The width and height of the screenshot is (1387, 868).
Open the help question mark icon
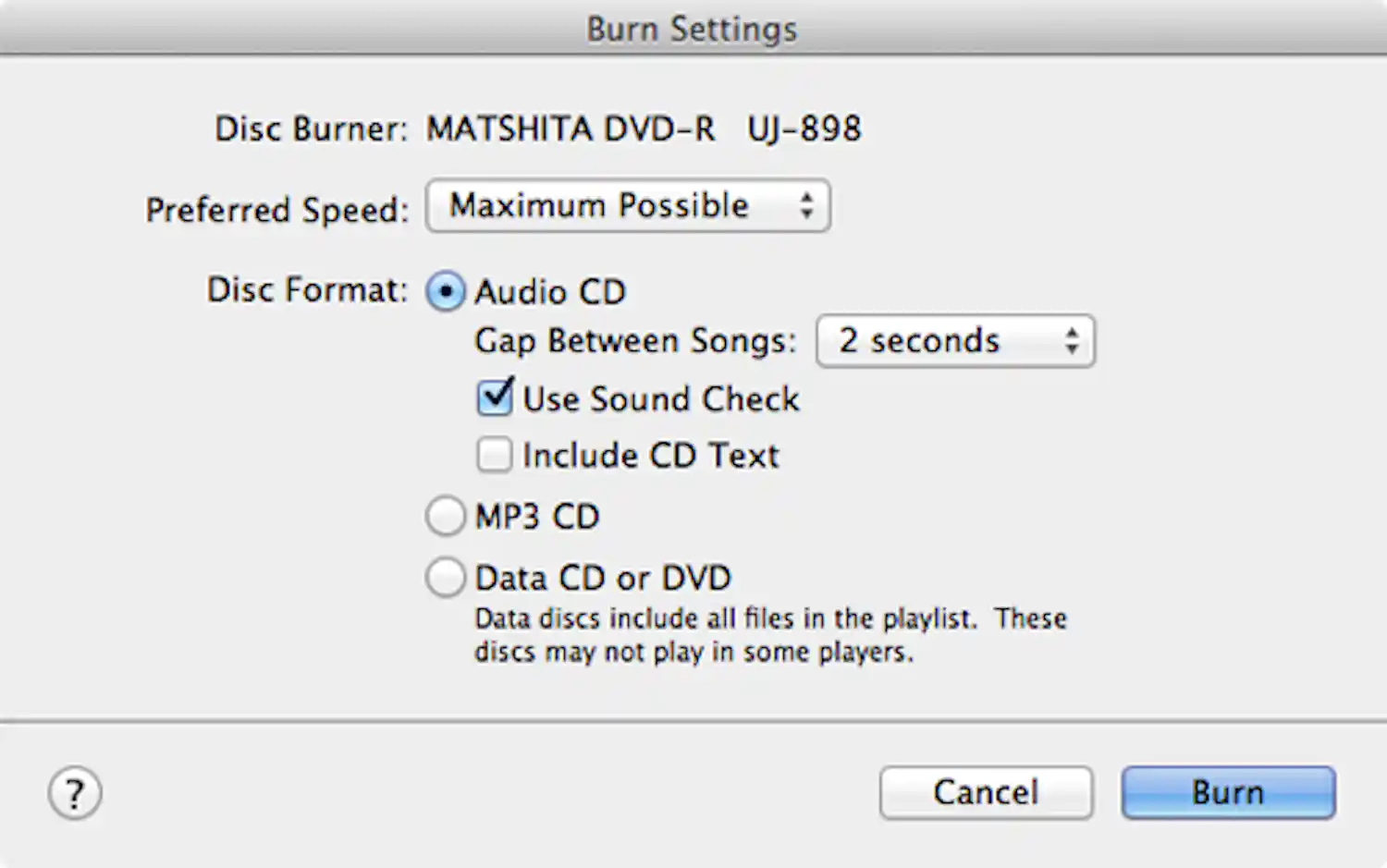click(74, 792)
